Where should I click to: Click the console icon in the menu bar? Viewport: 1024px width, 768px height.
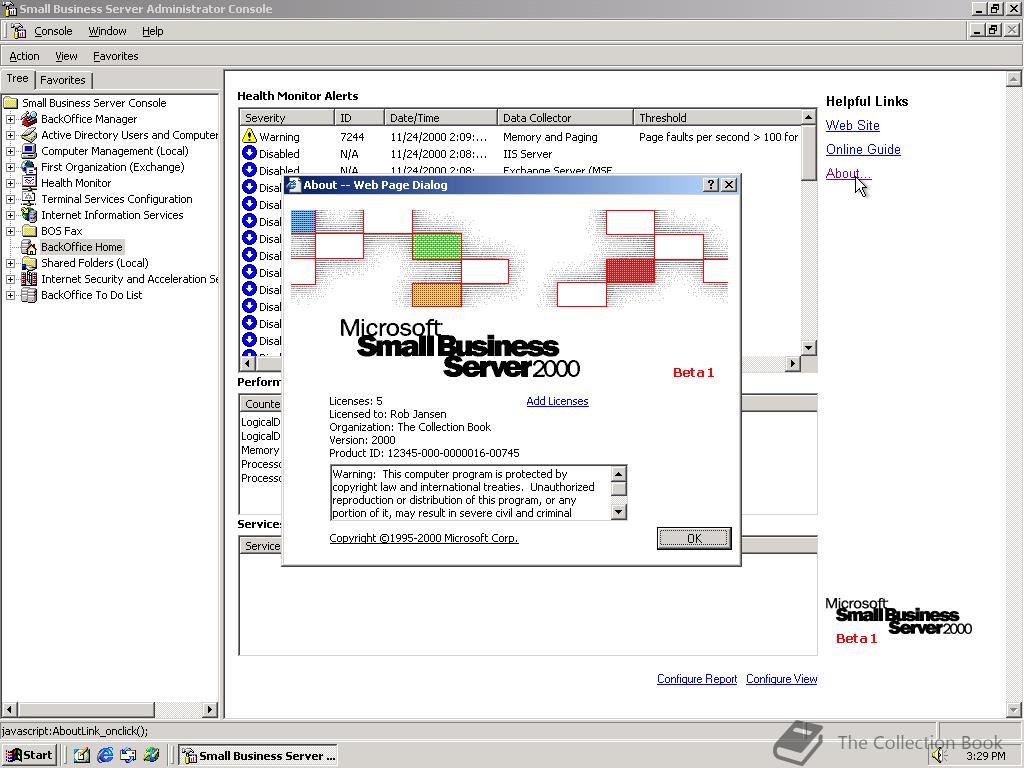tap(18, 31)
